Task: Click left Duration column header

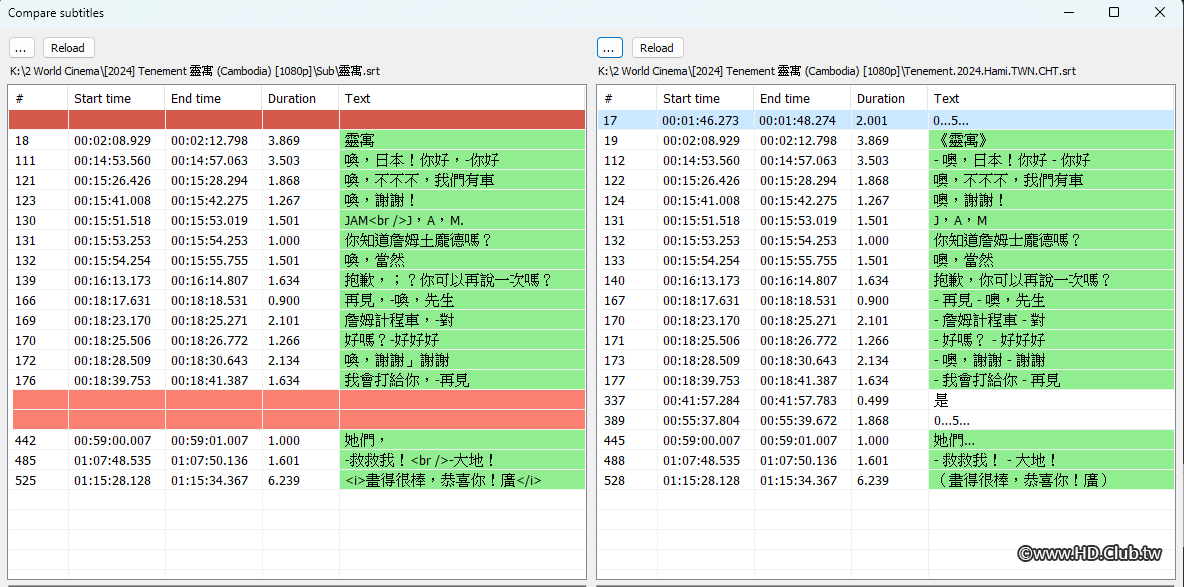Action: tap(301, 98)
